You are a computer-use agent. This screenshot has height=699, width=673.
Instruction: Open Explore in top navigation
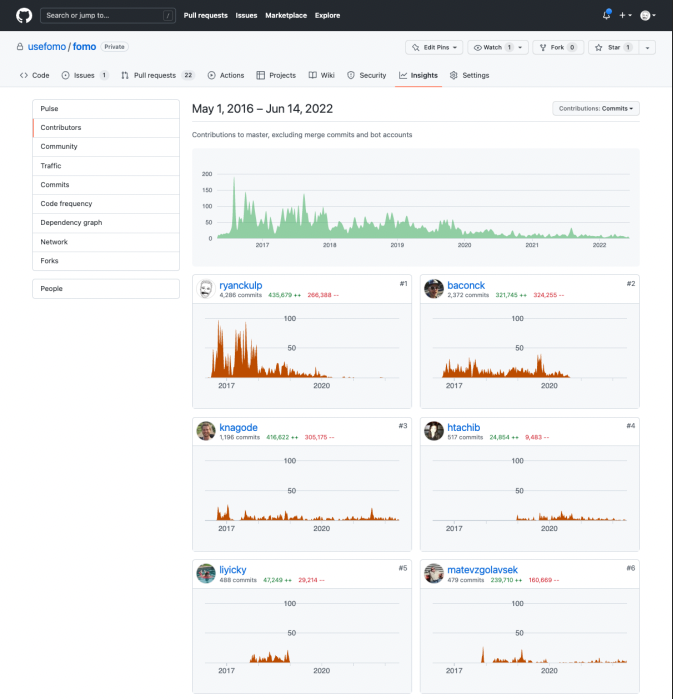[x=327, y=15]
